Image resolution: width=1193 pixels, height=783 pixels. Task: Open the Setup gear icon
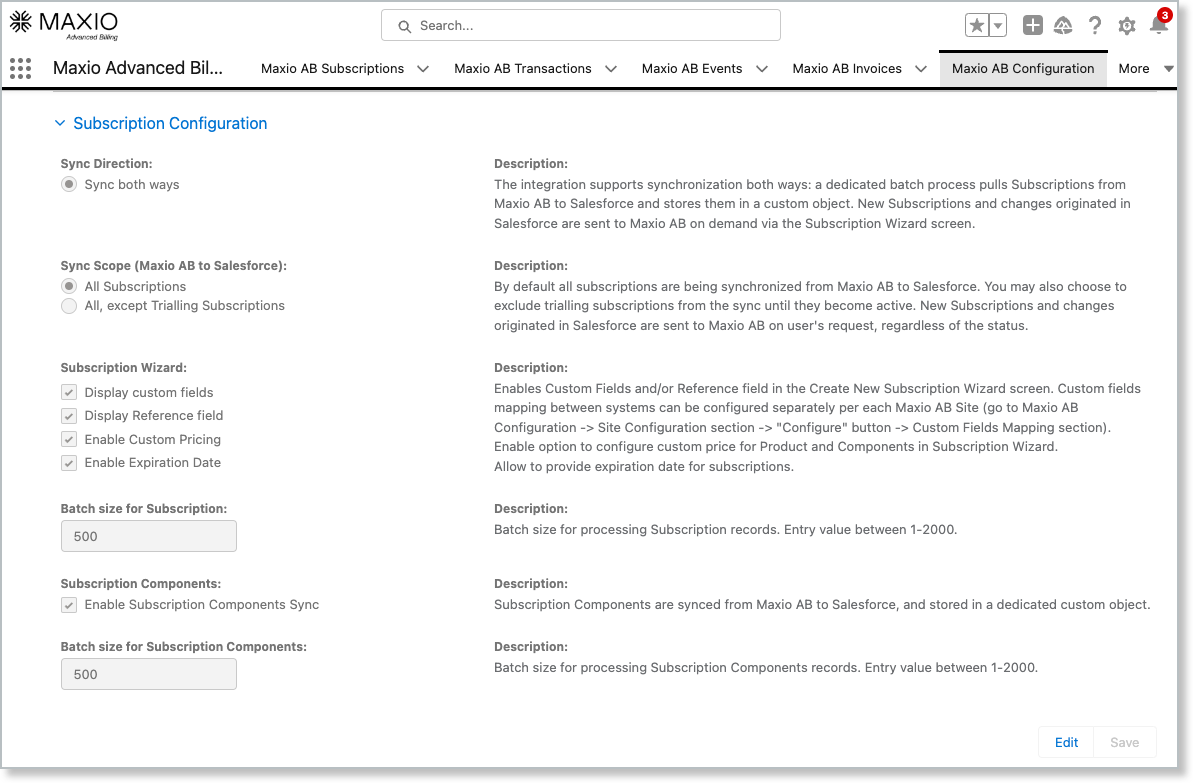(1127, 26)
